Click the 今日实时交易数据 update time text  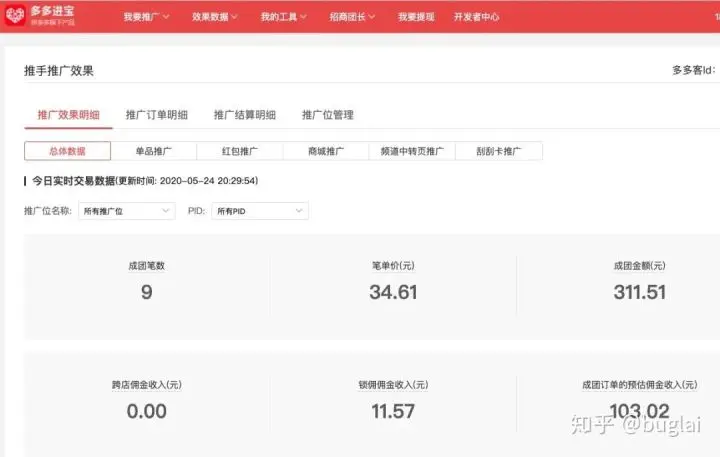187,181
